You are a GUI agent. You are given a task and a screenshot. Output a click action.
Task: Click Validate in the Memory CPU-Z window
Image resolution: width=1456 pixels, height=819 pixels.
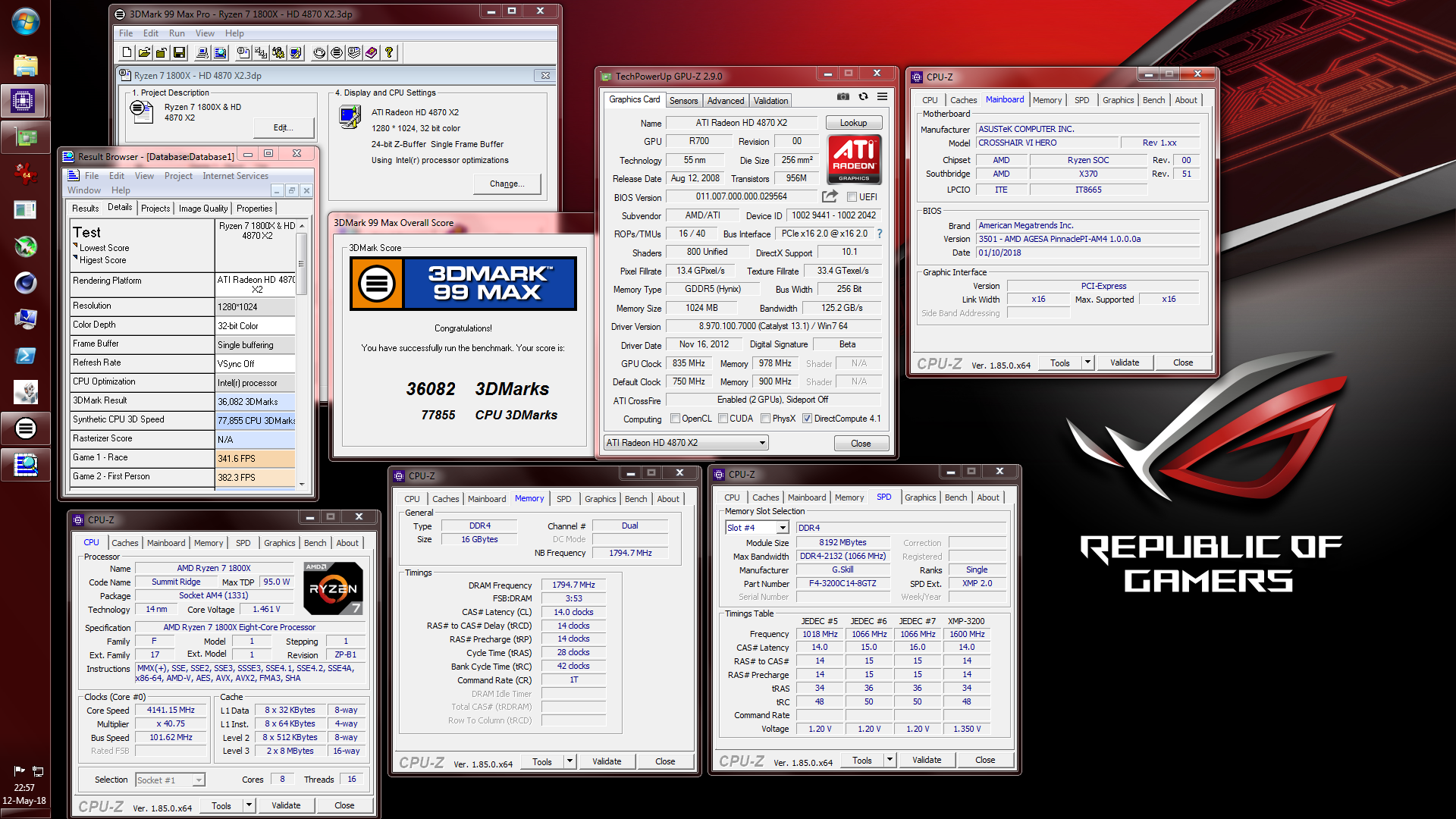607,761
